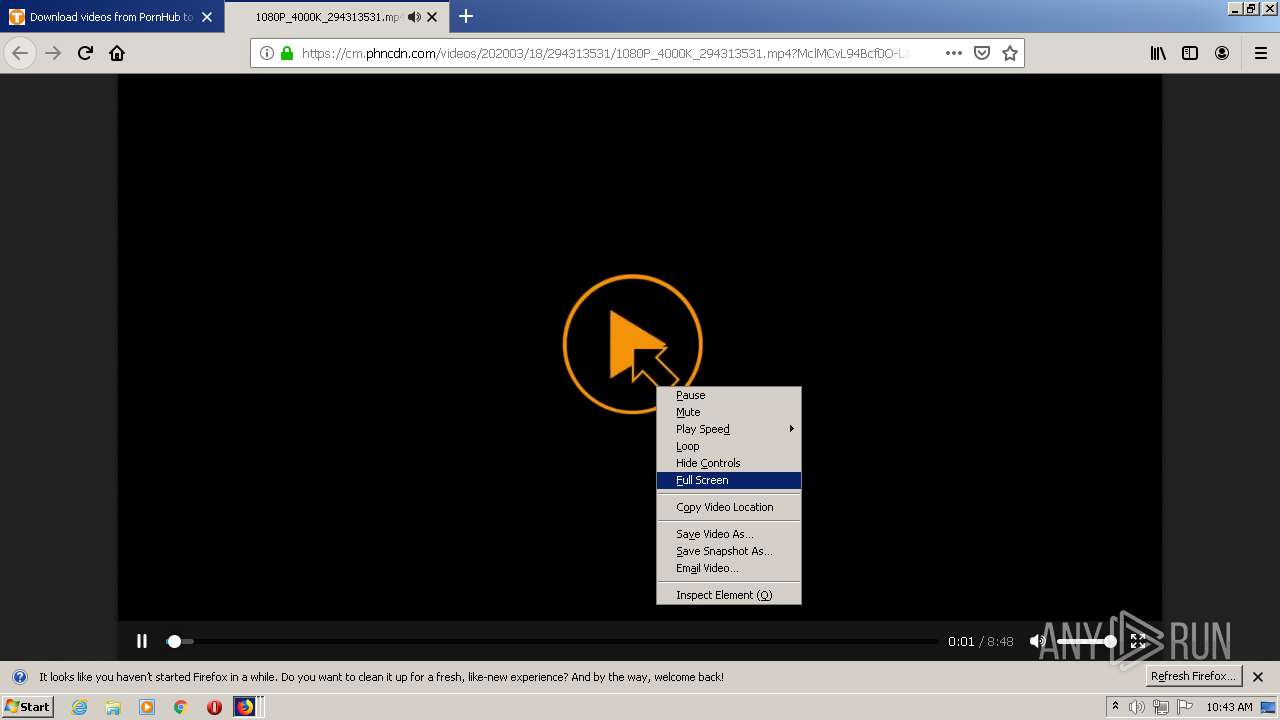Bookmark this page with the star
The width and height of the screenshot is (1280, 720).
tap(1010, 53)
